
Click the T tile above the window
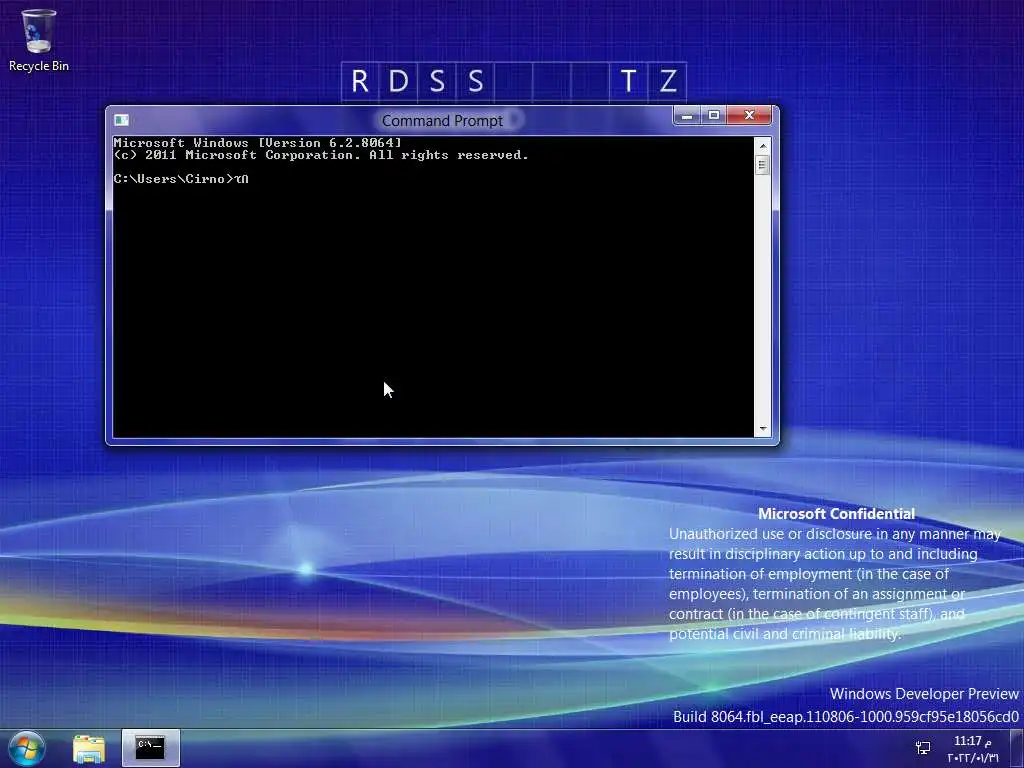tap(628, 82)
